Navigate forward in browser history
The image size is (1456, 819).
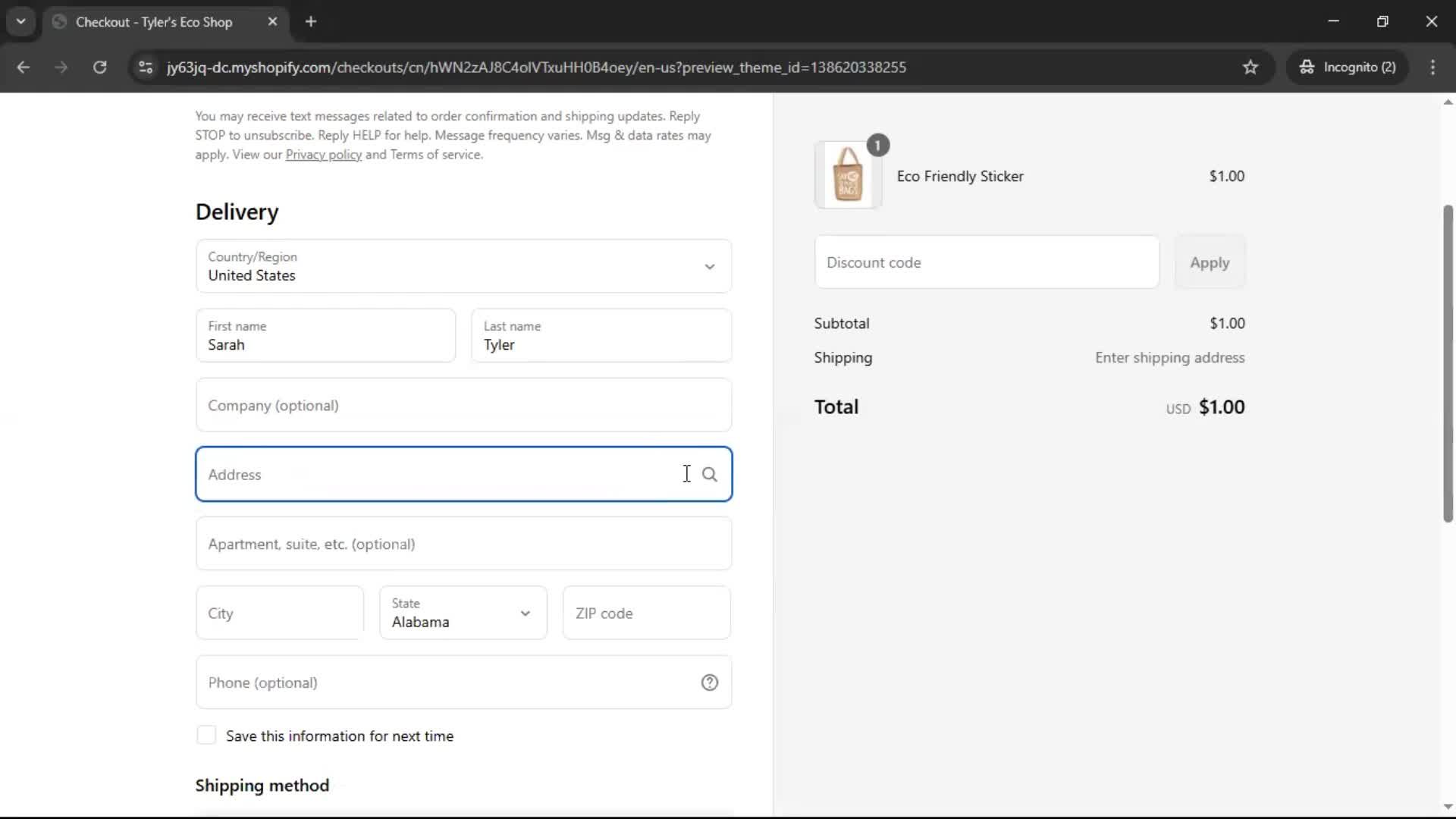(x=61, y=67)
